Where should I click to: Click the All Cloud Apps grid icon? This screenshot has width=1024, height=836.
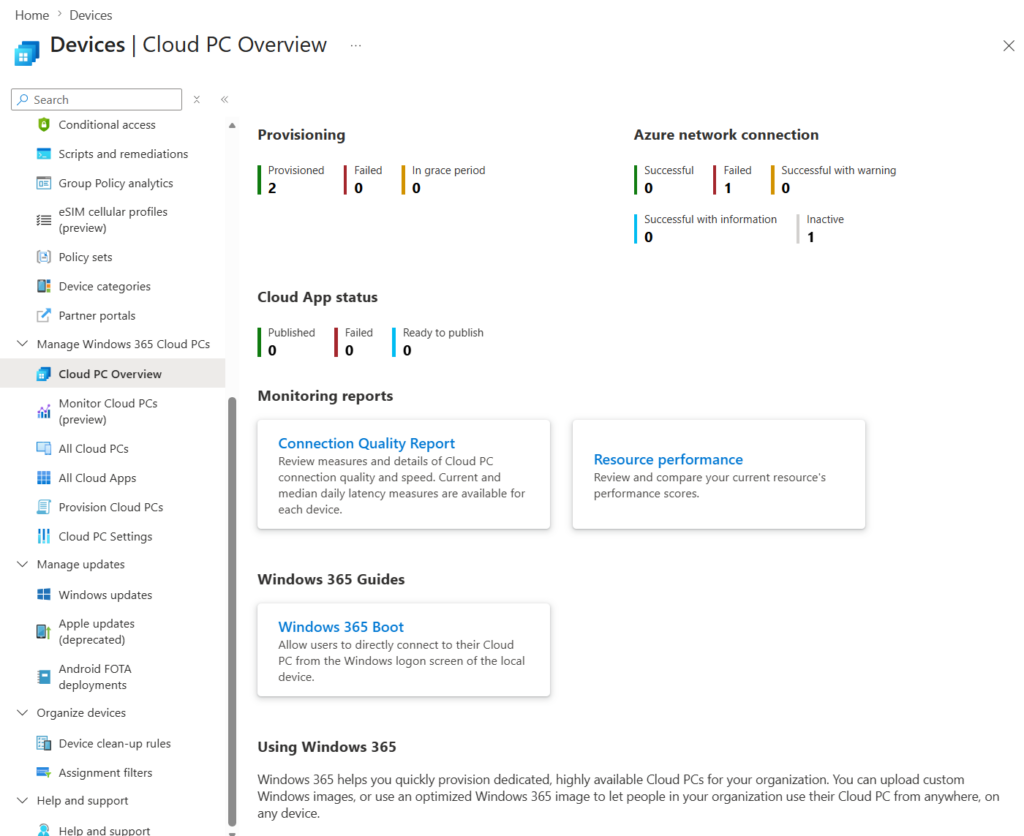coord(43,478)
